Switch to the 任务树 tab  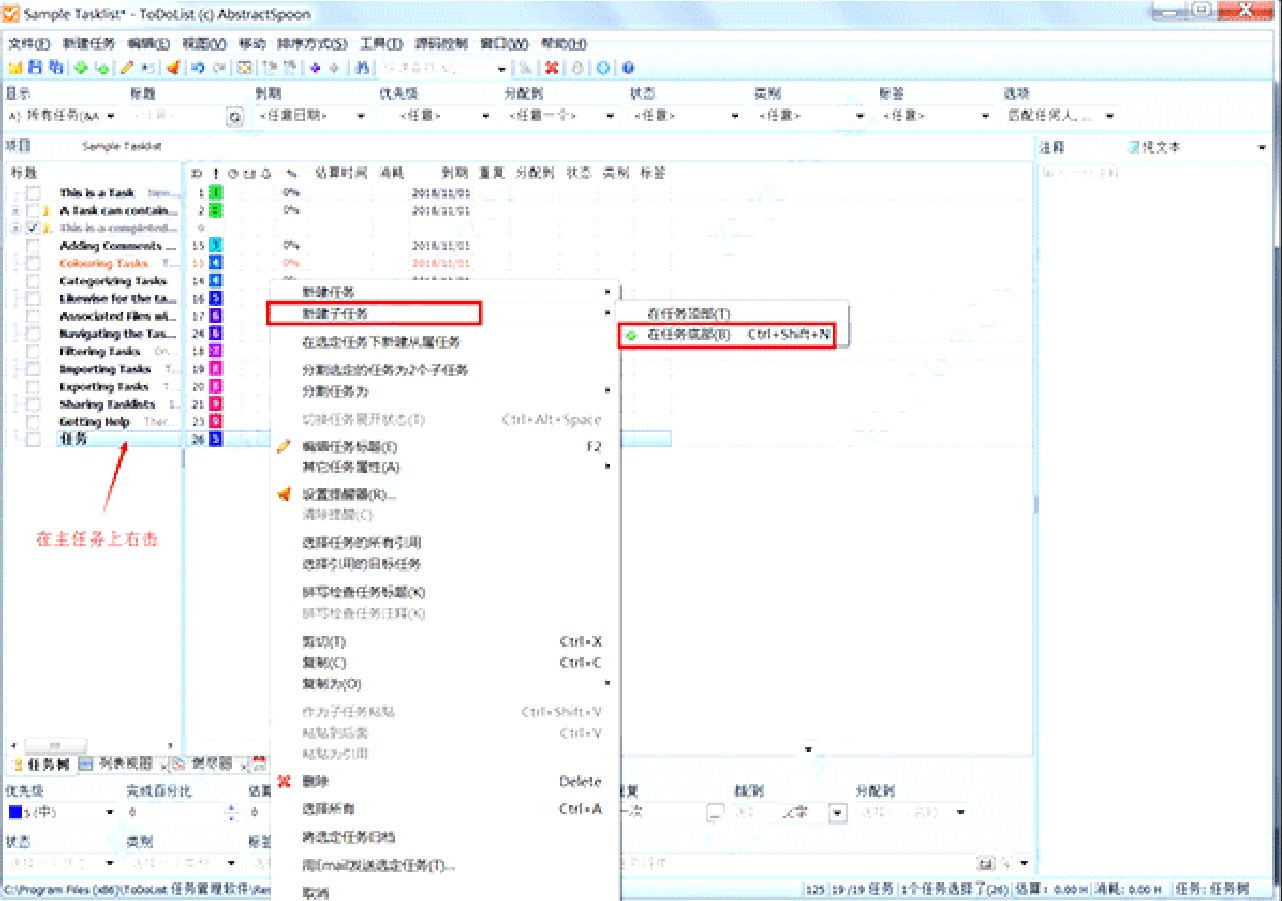pos(41,764)
